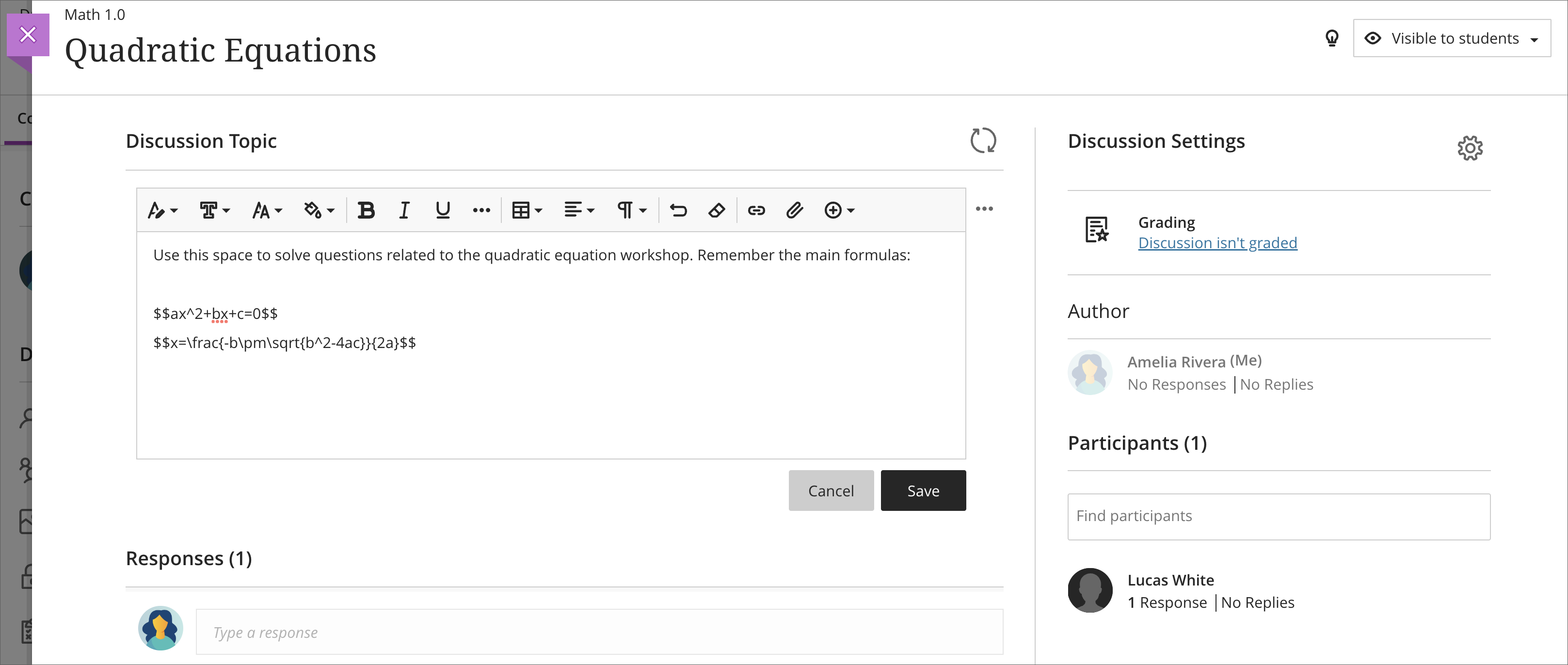
Task: Toggle italic formatting in editor
Action: (403, 210)
